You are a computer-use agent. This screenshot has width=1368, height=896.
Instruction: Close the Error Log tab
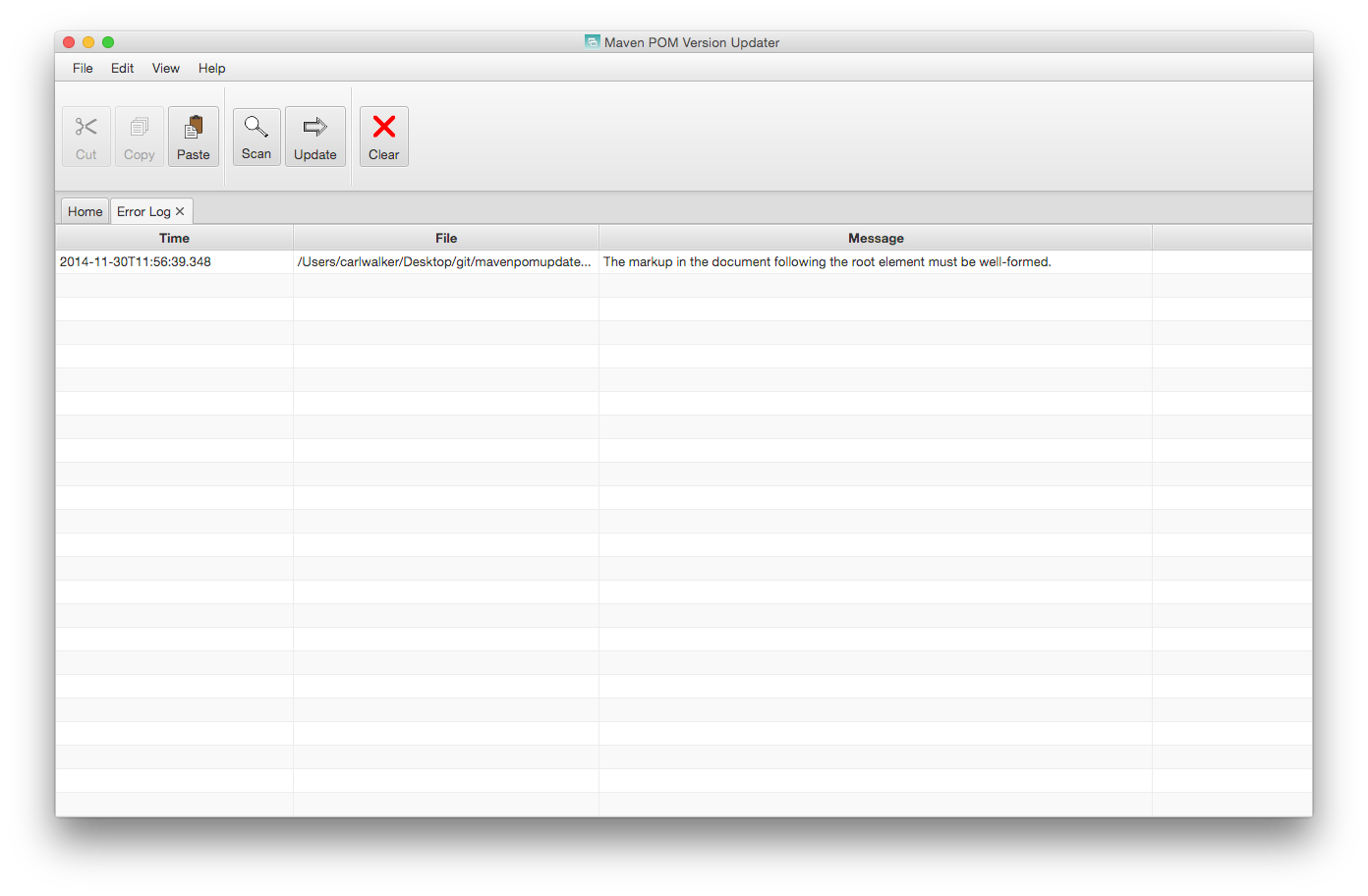pyautogui.click(x=180, y=211)
